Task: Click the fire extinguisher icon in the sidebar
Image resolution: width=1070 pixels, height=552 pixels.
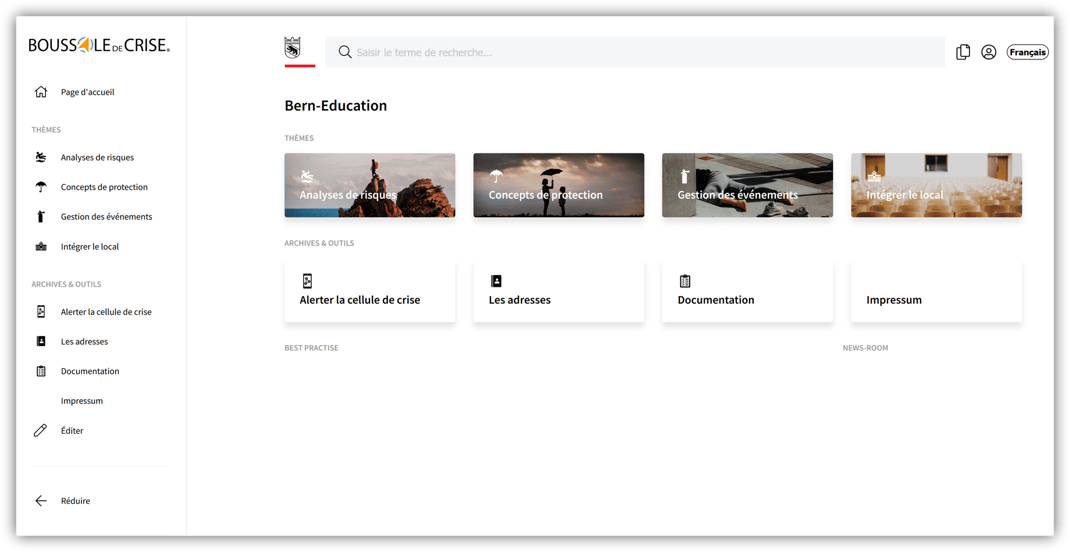Action: 41,217
